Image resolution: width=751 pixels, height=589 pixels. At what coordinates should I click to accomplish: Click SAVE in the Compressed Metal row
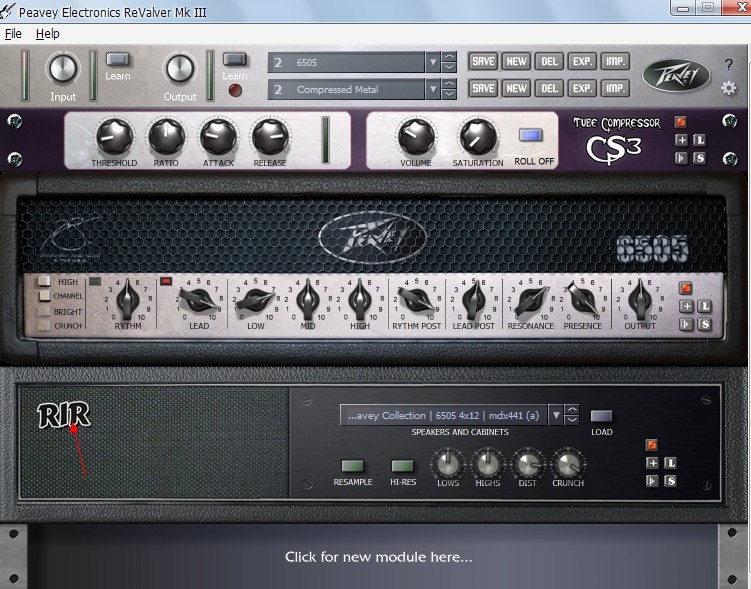[483, 88]
